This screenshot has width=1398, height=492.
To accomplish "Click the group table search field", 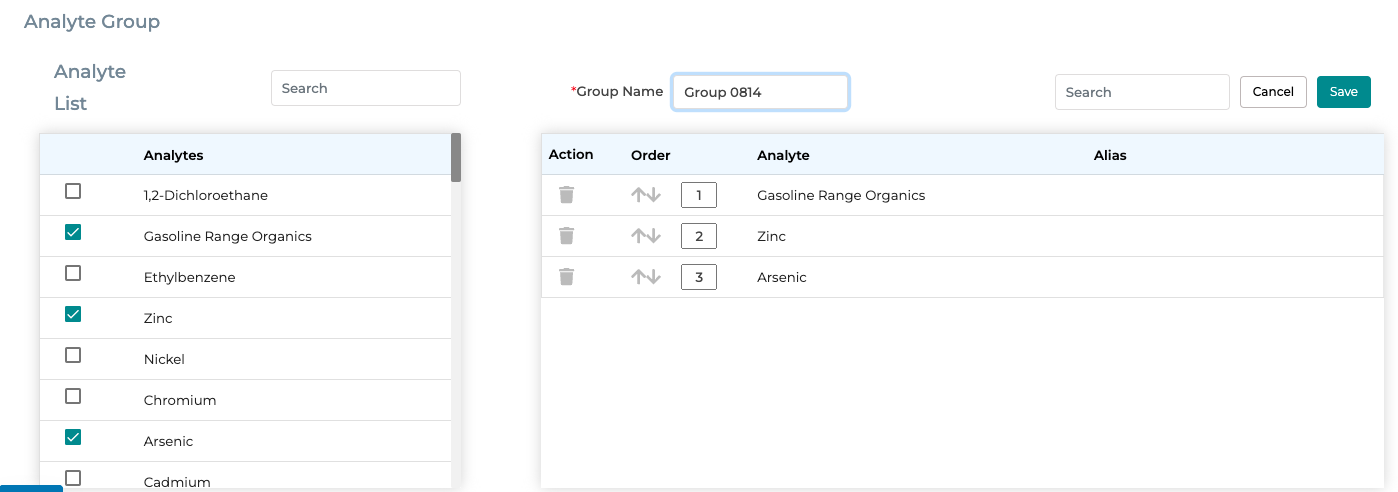I will tap(1142, 92).
